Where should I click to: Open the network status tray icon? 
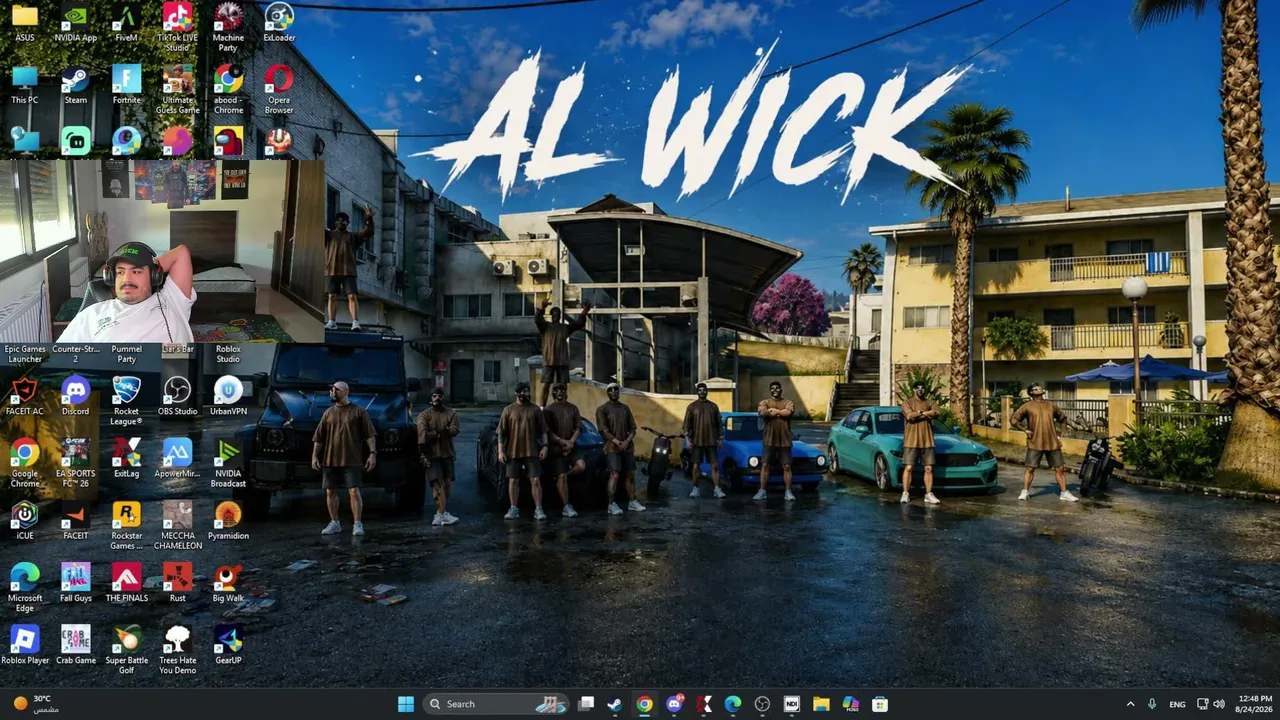click(x=1203, y=704)
